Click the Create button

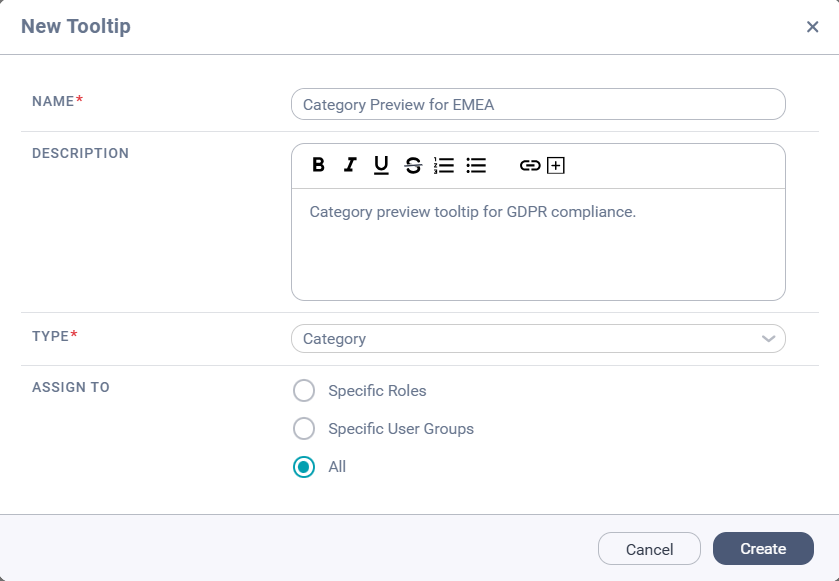tap(763, 548)
